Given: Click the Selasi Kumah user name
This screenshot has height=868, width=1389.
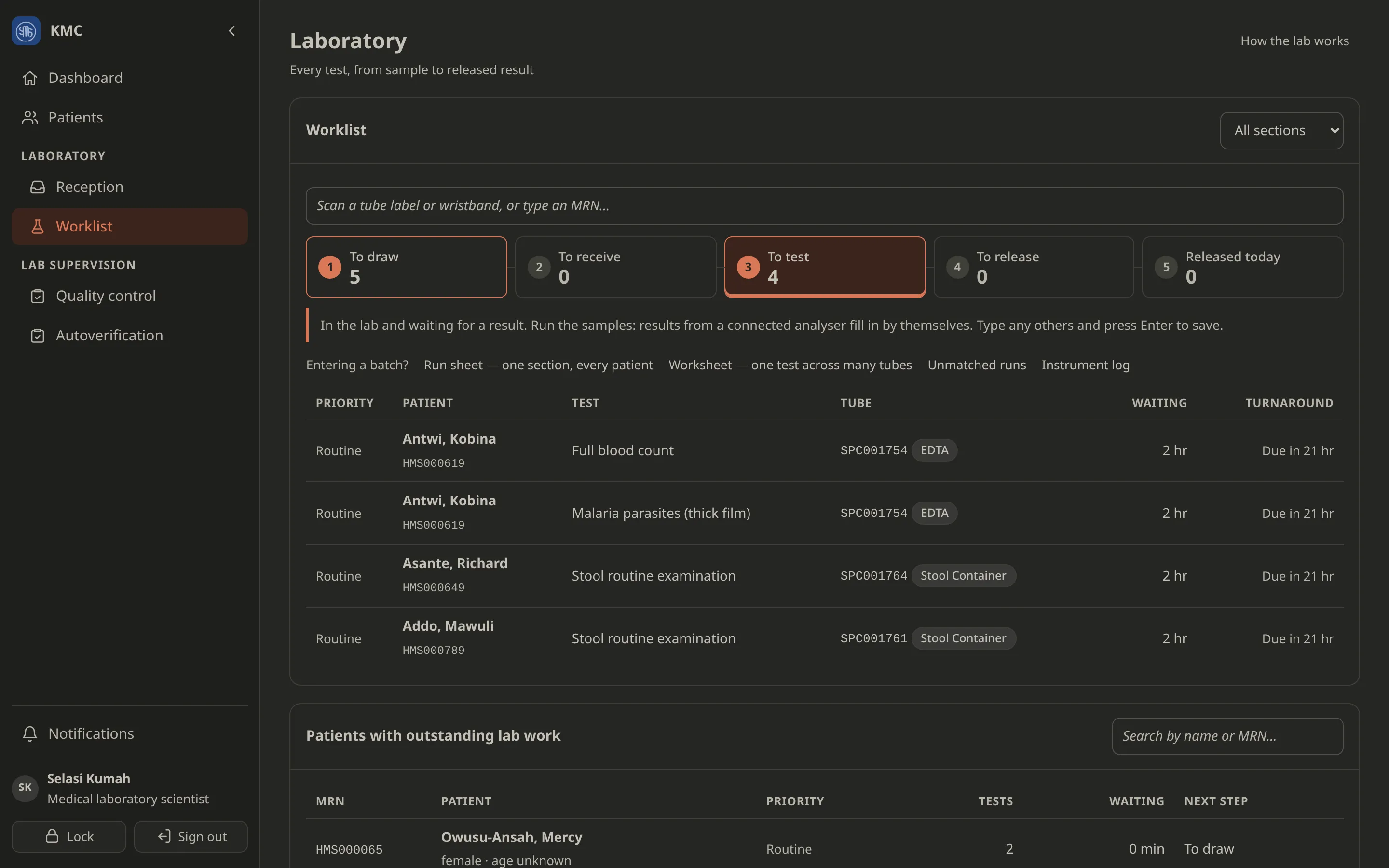Looking at the screenshot, I should (x=88, y=778).
